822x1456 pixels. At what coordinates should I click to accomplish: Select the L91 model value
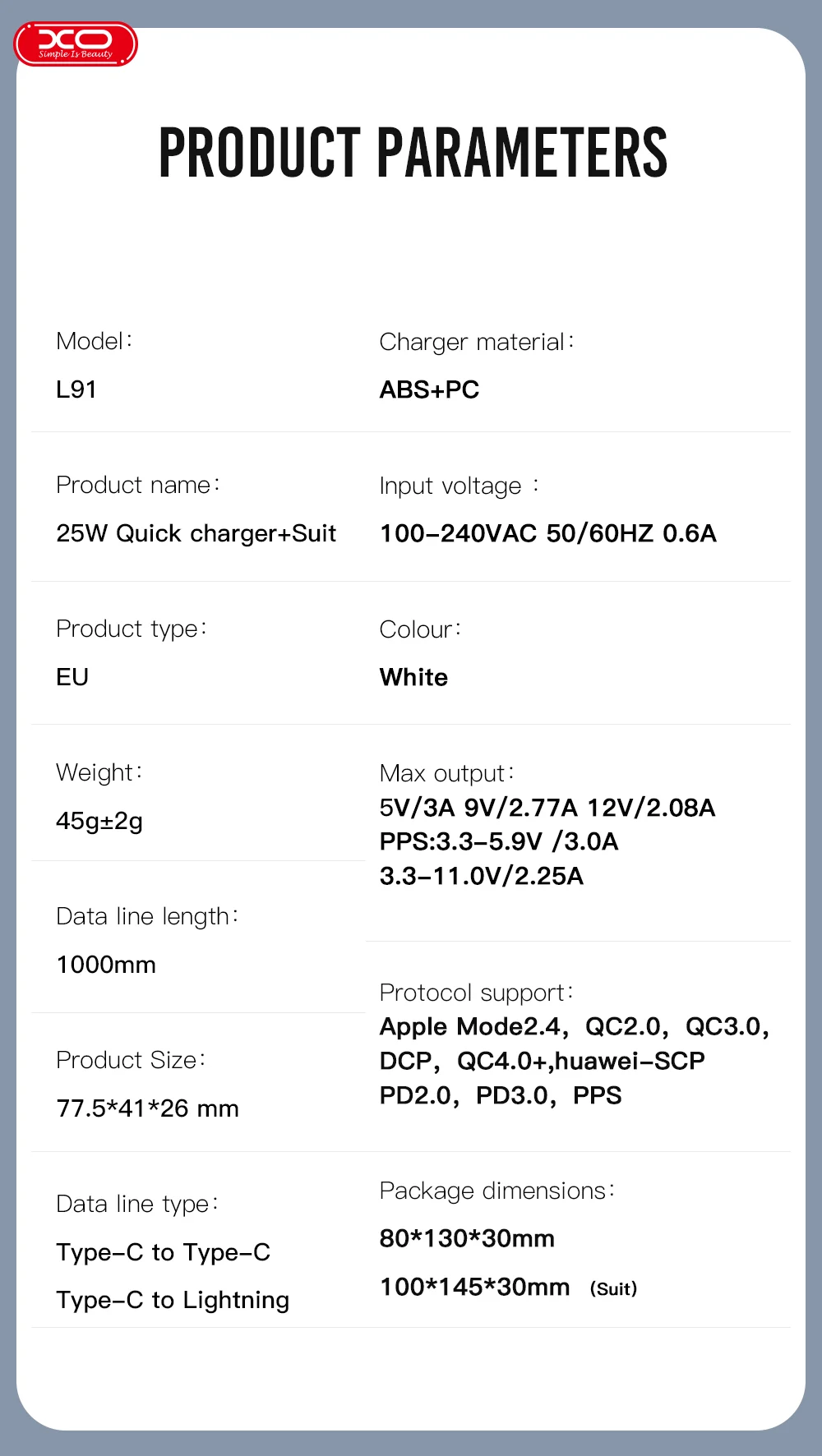(76, 389)
